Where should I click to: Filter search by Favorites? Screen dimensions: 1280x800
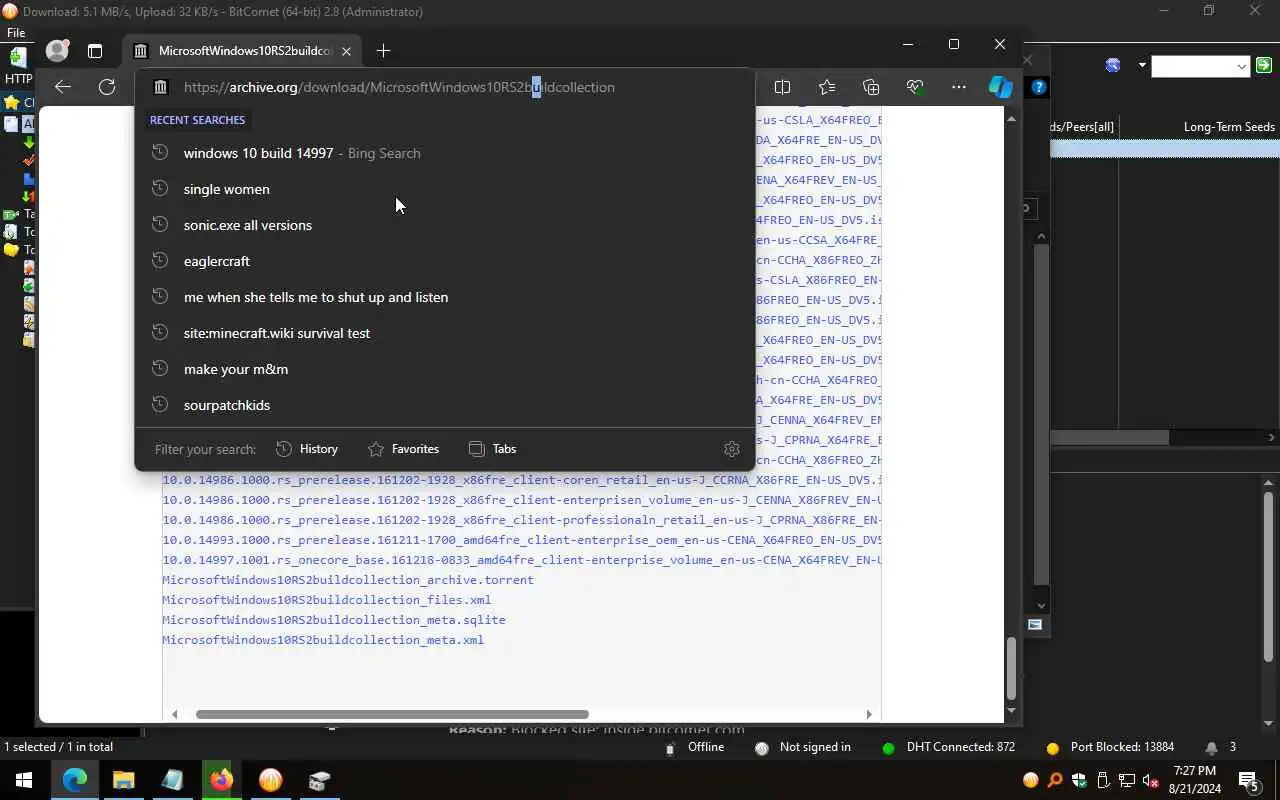click(x=404, y=449)
